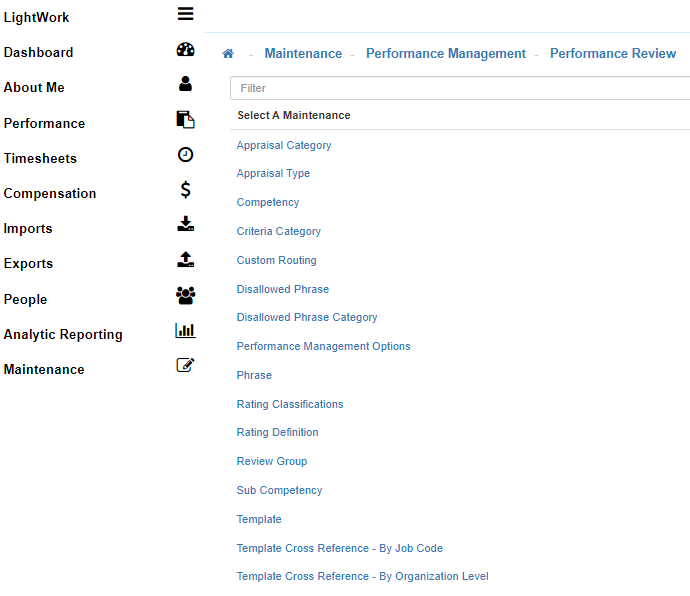Image resolution: width=690 pixels, height=596 pixels.
Task: Click the Dashboard gauge icon
Action: point(185,50)
